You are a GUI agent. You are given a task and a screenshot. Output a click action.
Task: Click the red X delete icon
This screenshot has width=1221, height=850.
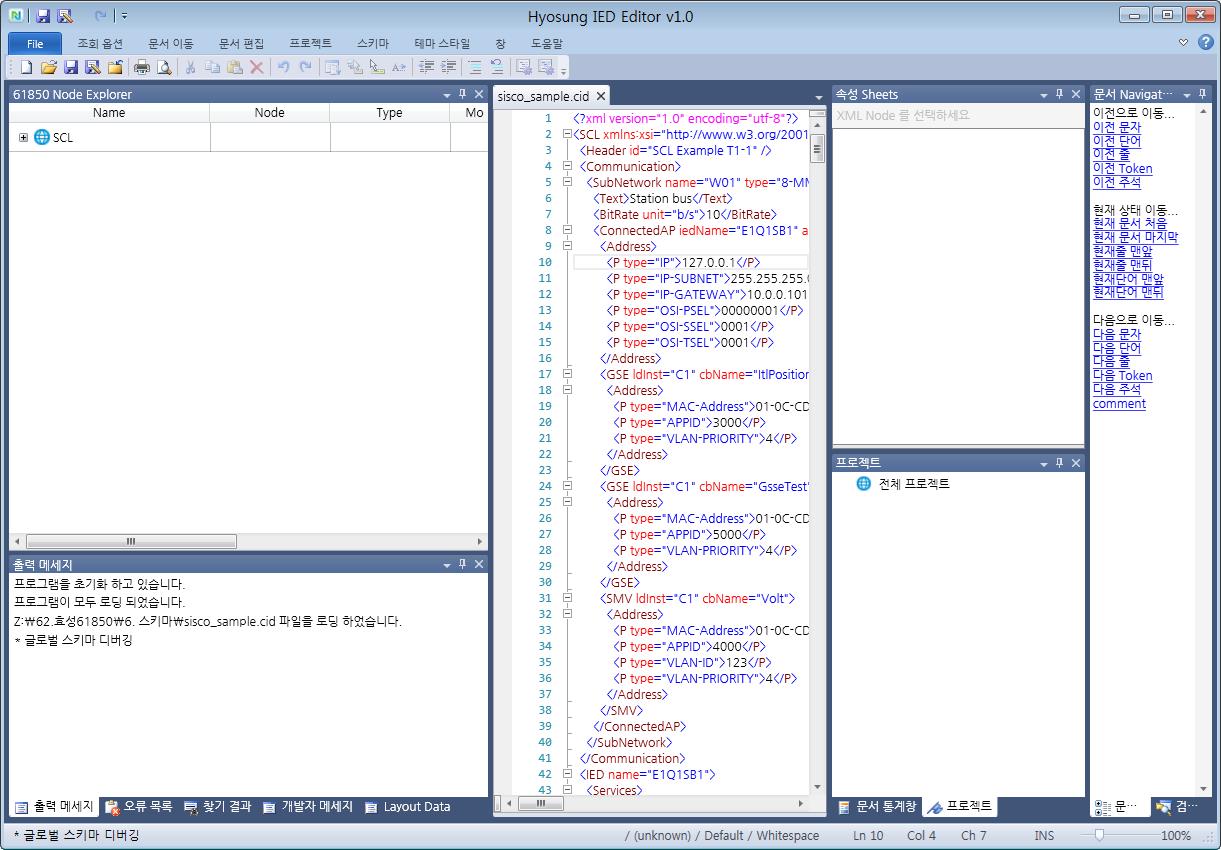click(x=256, y=67)
